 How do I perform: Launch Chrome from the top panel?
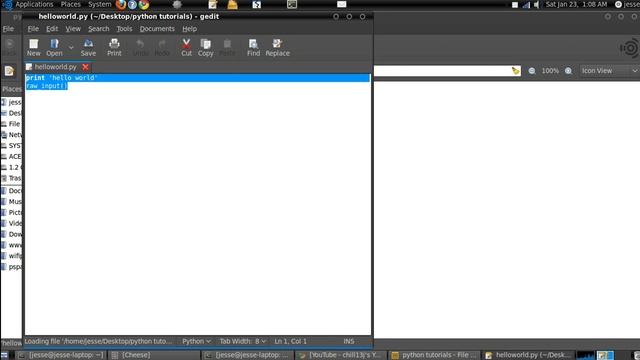click(x=144, y=4)
